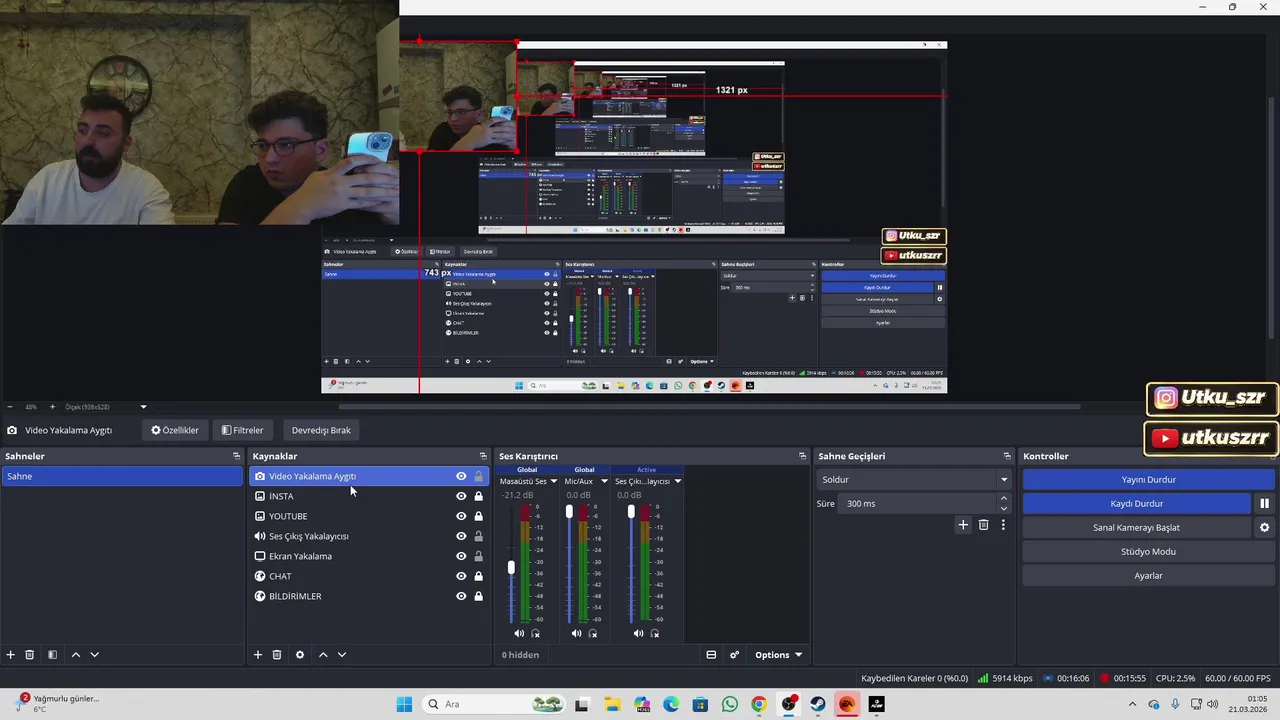
Task: Hide Video Yakalama Aygıtı source
Action: [461, 476]
